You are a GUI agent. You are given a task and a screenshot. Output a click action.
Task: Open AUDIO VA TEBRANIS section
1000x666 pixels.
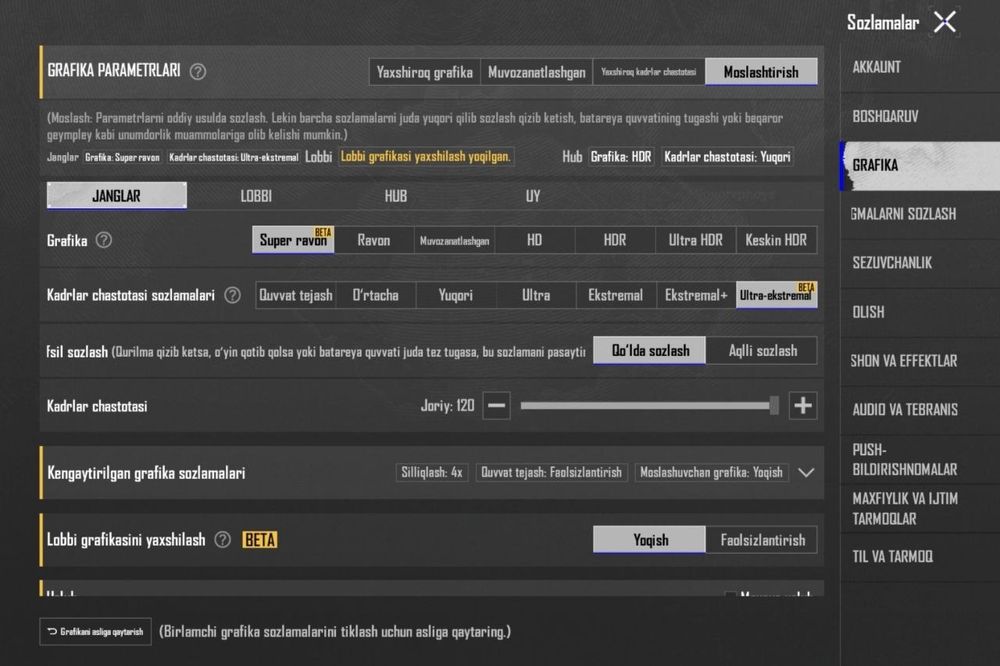920,410
